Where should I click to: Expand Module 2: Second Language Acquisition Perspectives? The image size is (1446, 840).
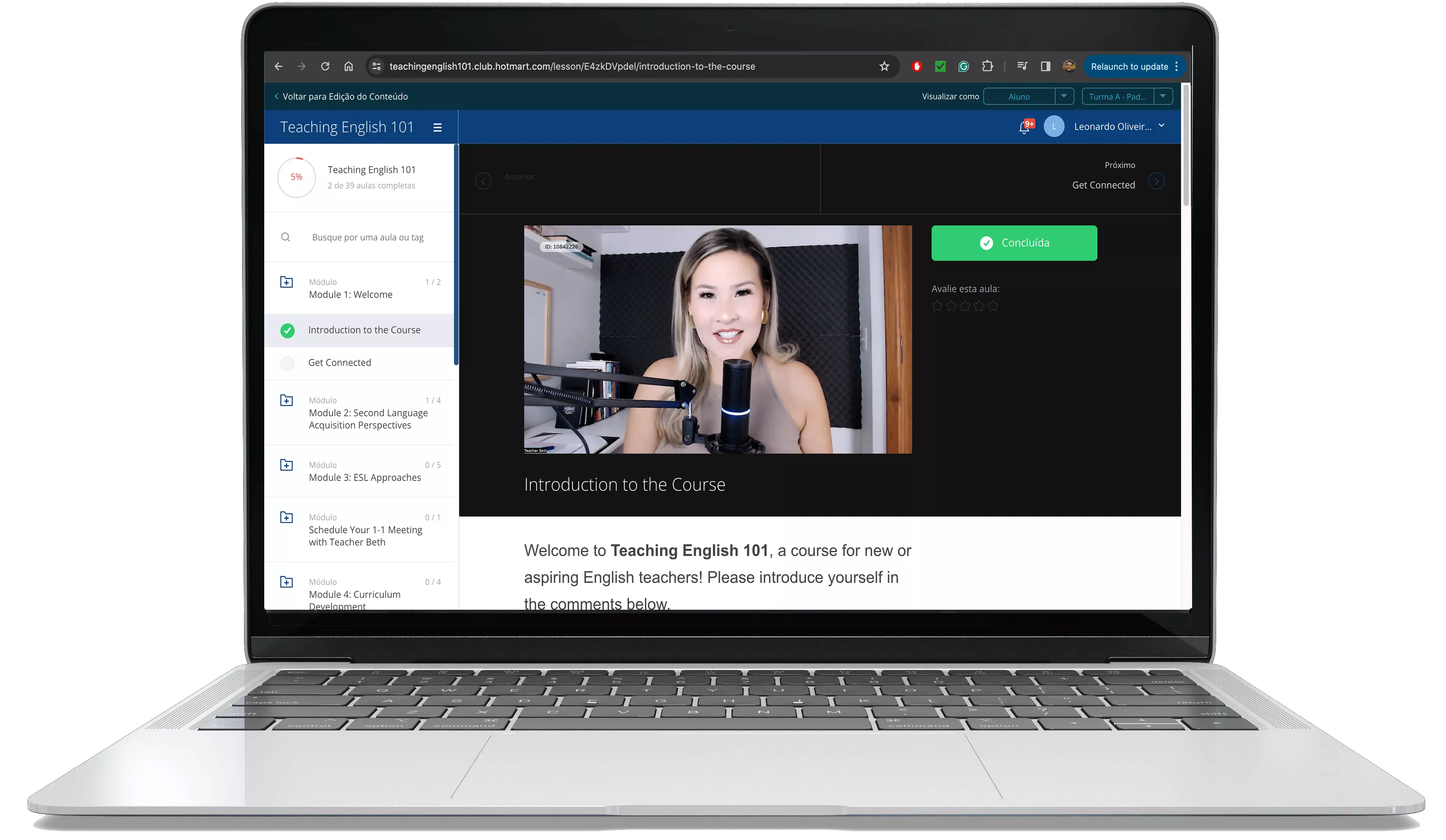click(x=367, y=419)
